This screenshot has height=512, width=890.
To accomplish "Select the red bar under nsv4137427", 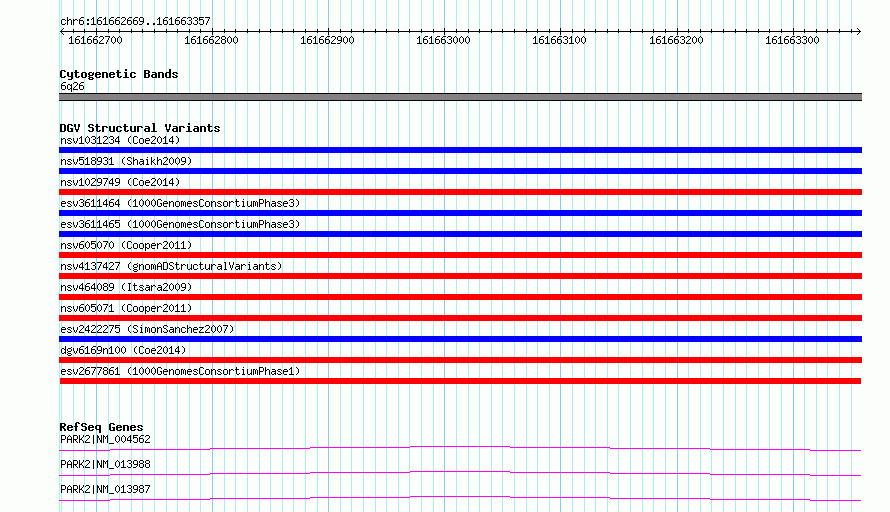I will [460, 276].
